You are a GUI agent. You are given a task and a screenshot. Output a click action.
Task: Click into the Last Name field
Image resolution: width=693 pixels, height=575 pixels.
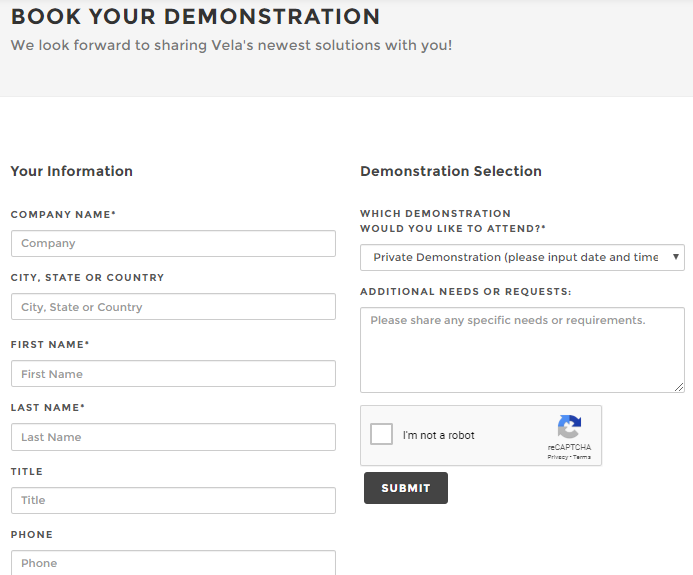[x=173, y=437]
